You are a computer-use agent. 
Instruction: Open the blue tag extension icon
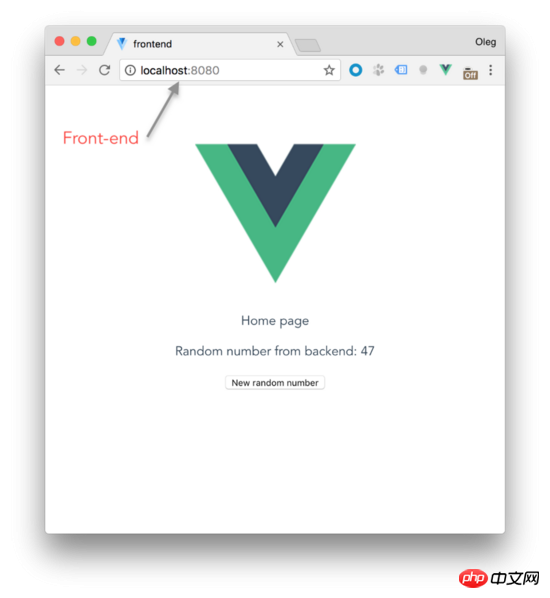click(x=401, y=69)
